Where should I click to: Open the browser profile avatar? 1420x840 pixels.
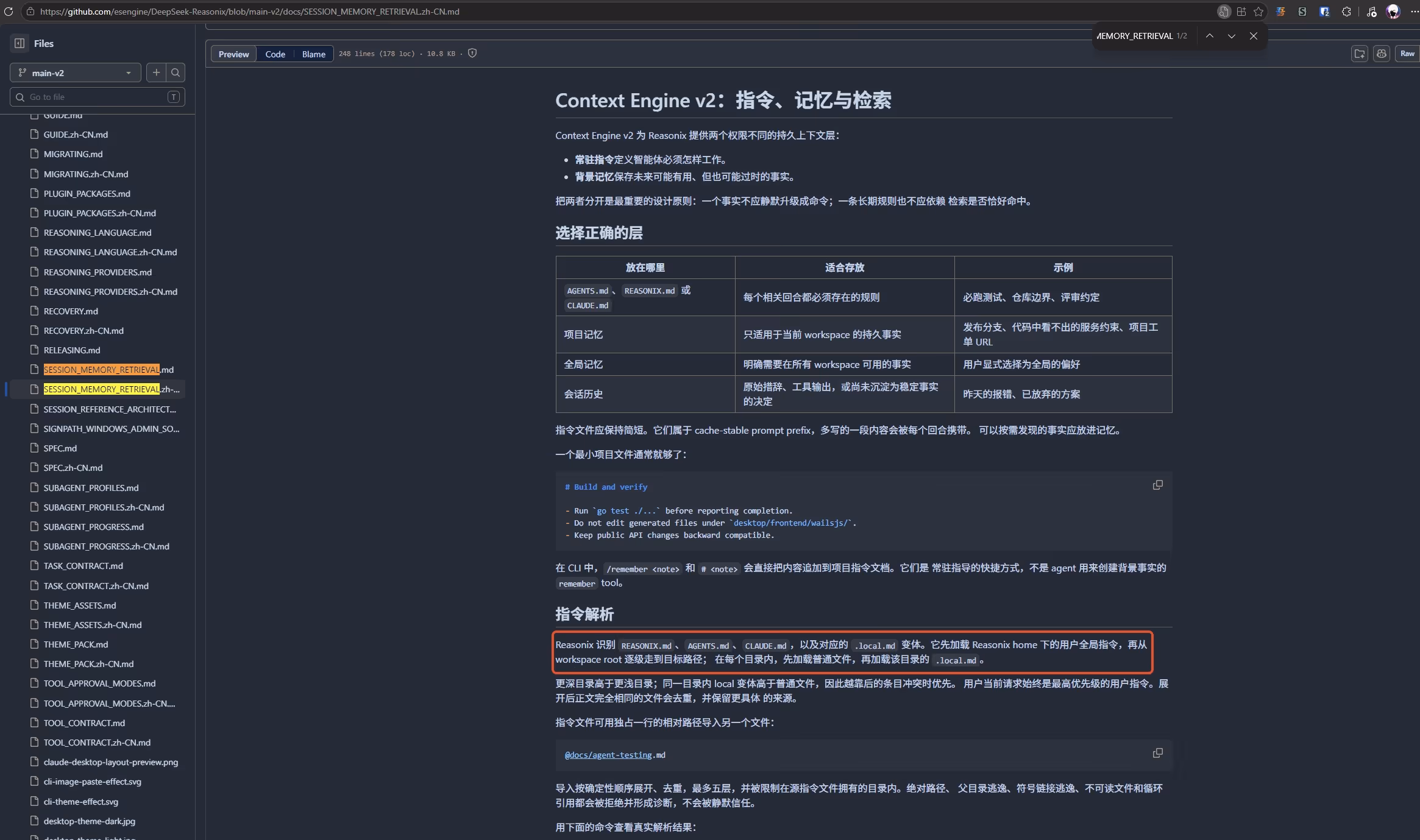1393,12
